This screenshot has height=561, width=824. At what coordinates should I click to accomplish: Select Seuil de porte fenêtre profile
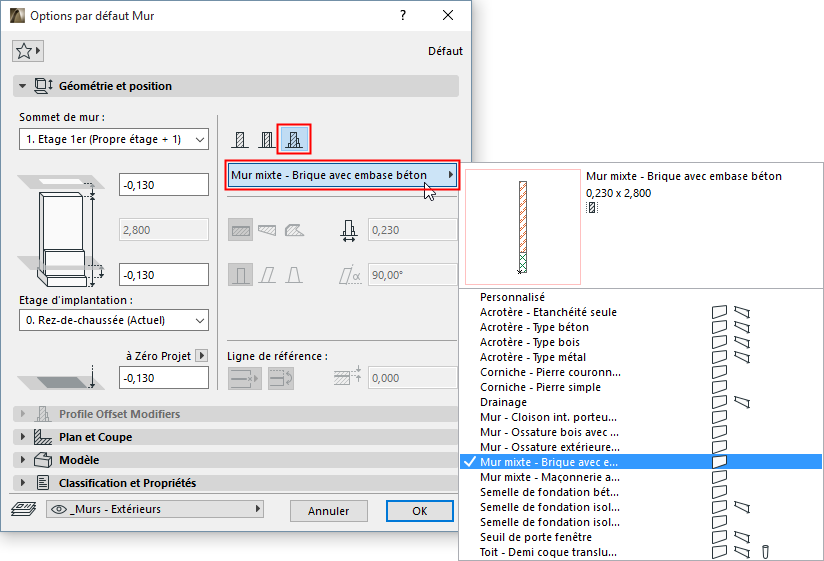pos(641,537)
